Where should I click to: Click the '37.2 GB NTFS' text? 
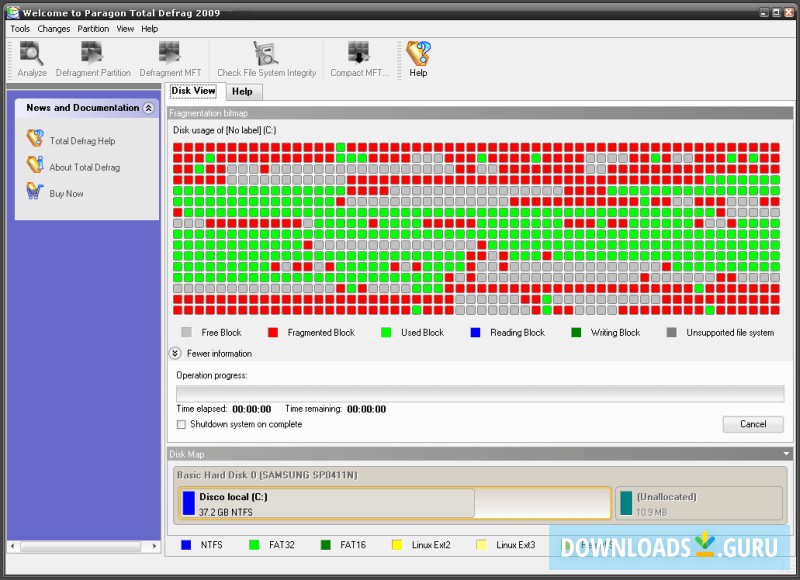[x=226, y=512]
